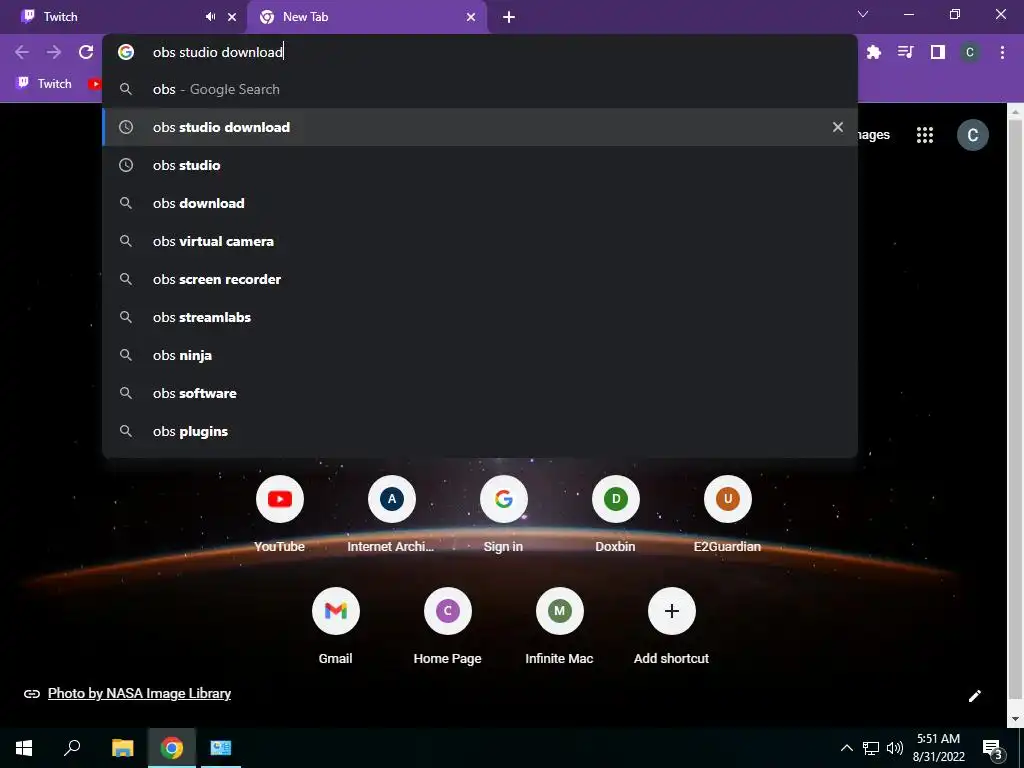This screenshot has width=1024, height=768.
Task: Open the Chrome three-dot menu
Action: (1002, 52)
